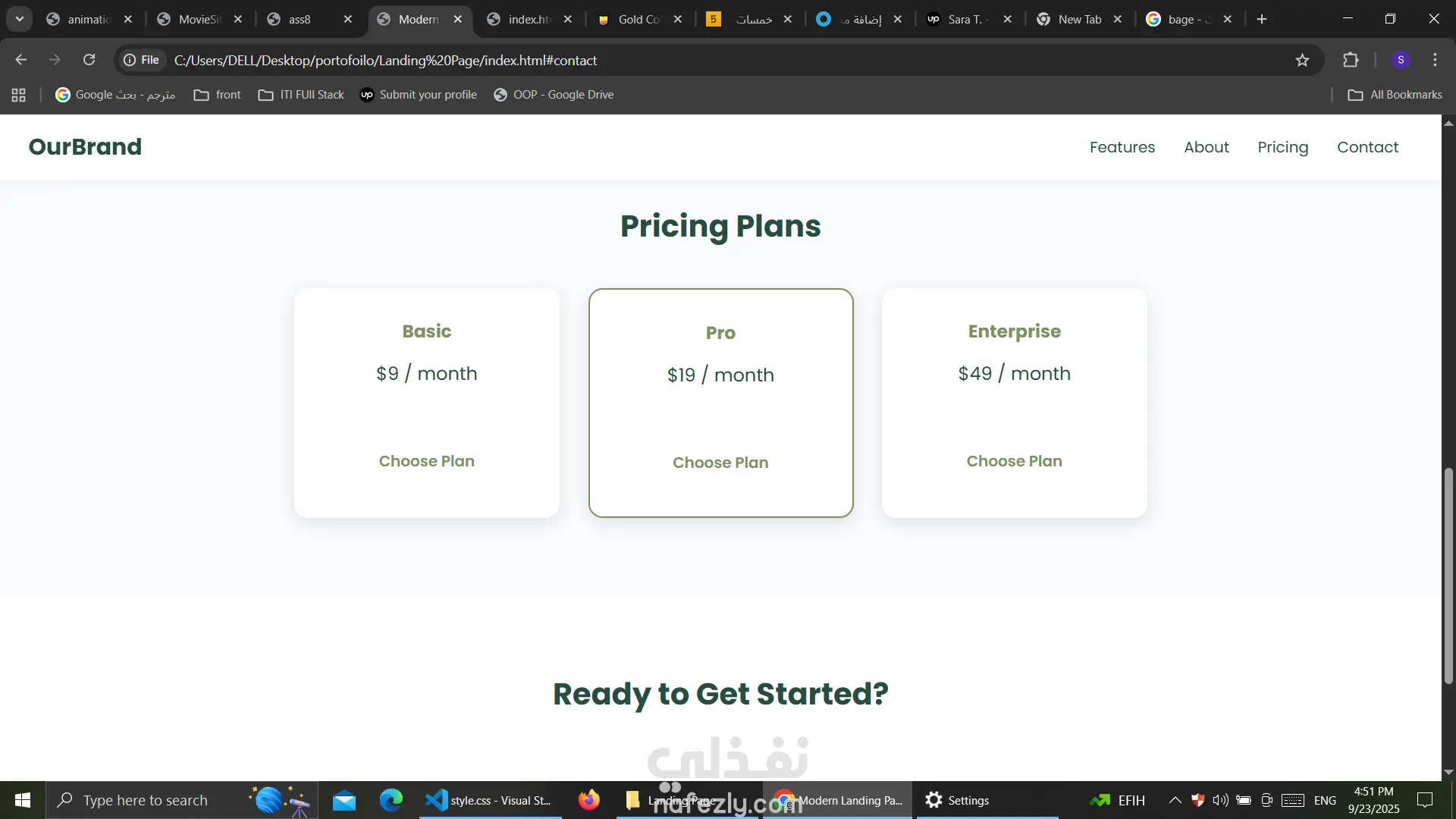Click the File site info chip

point(142,60)
